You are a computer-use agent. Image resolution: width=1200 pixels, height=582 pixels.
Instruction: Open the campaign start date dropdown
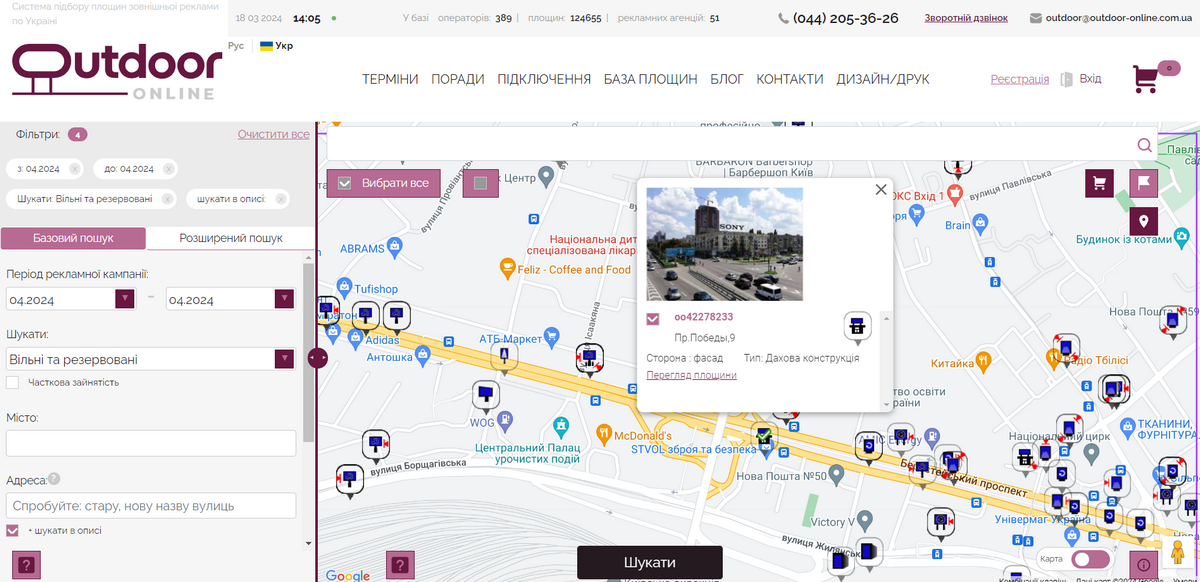click(x=124, y=299)
